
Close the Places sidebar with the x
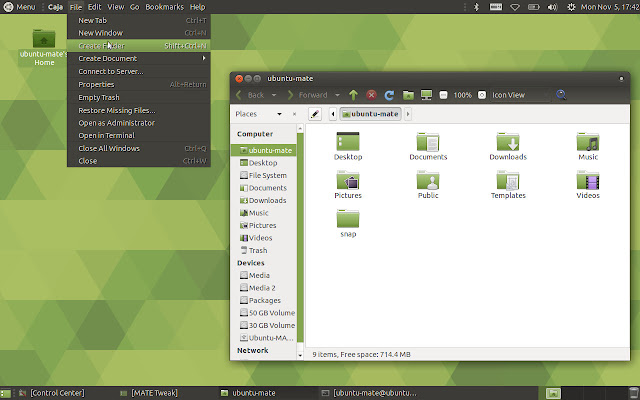(294, 114)
